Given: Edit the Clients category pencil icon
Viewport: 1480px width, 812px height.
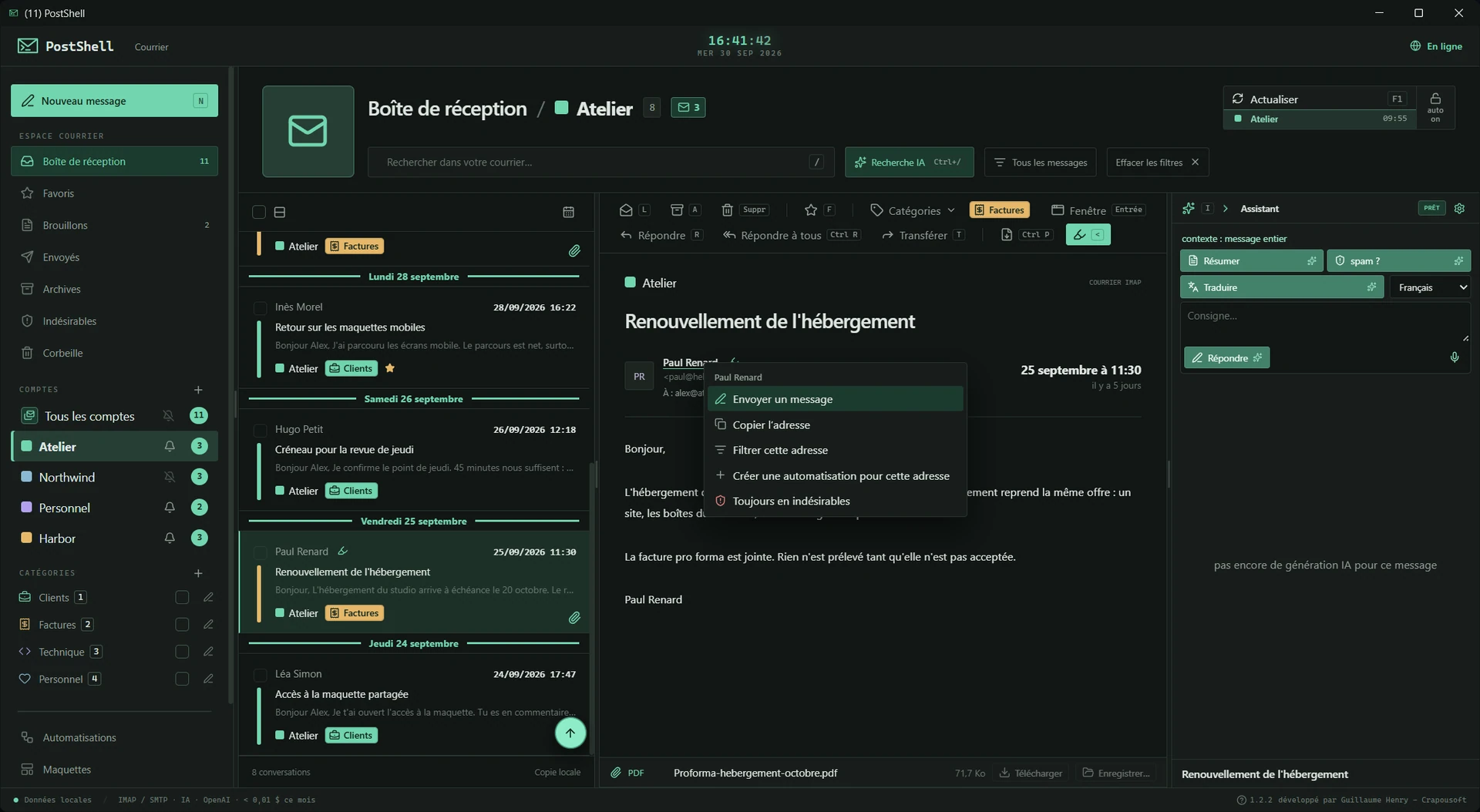Looking at the screenshot, I should (x=208, y=597).
